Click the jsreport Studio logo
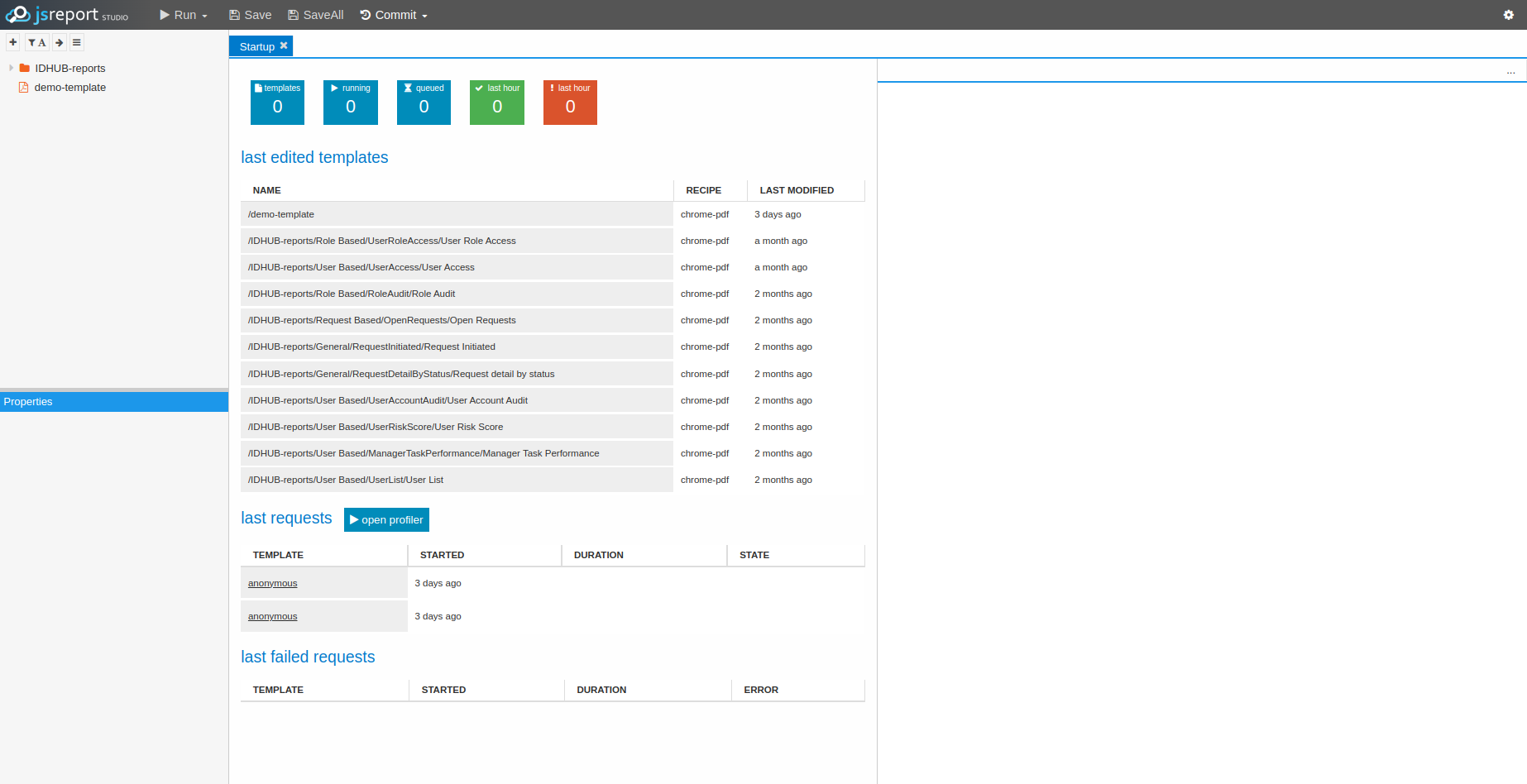Image resolution: width=1527 pixels, height=784 pixels. (x=66, y=15)
